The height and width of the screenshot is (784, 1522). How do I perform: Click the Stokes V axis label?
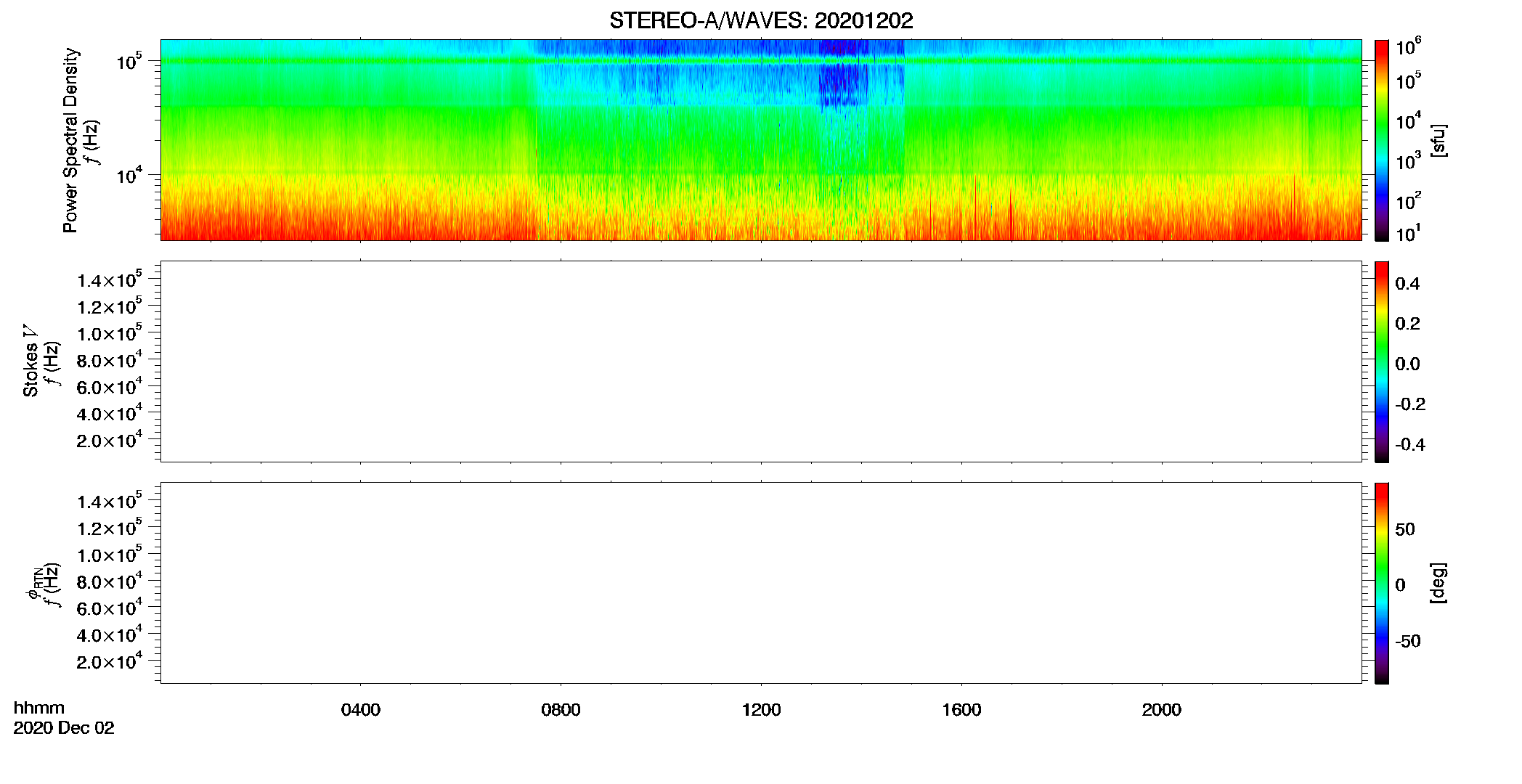coord(30,361)
